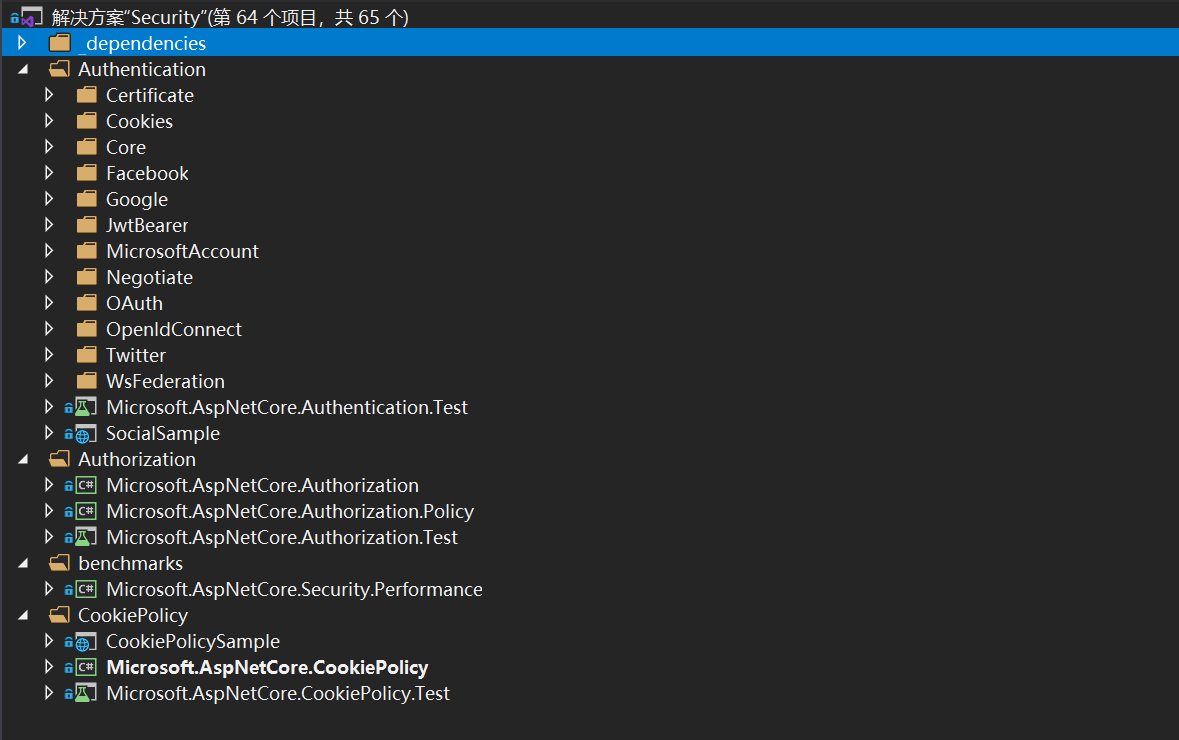Click the OpenIdConnect folder icon
1179x740 pixels.
pos(87,329)
